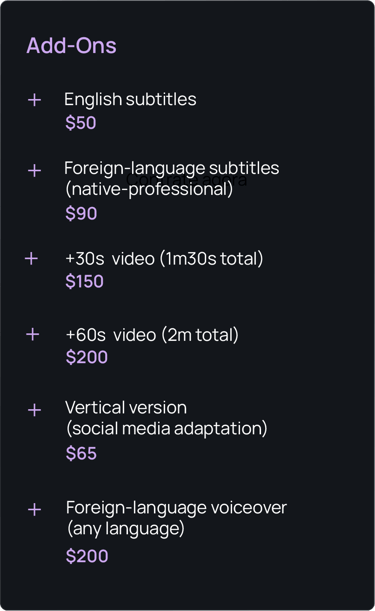Click the plus icon beside English subtitles
375x611 pixels.
pos(34,100)
